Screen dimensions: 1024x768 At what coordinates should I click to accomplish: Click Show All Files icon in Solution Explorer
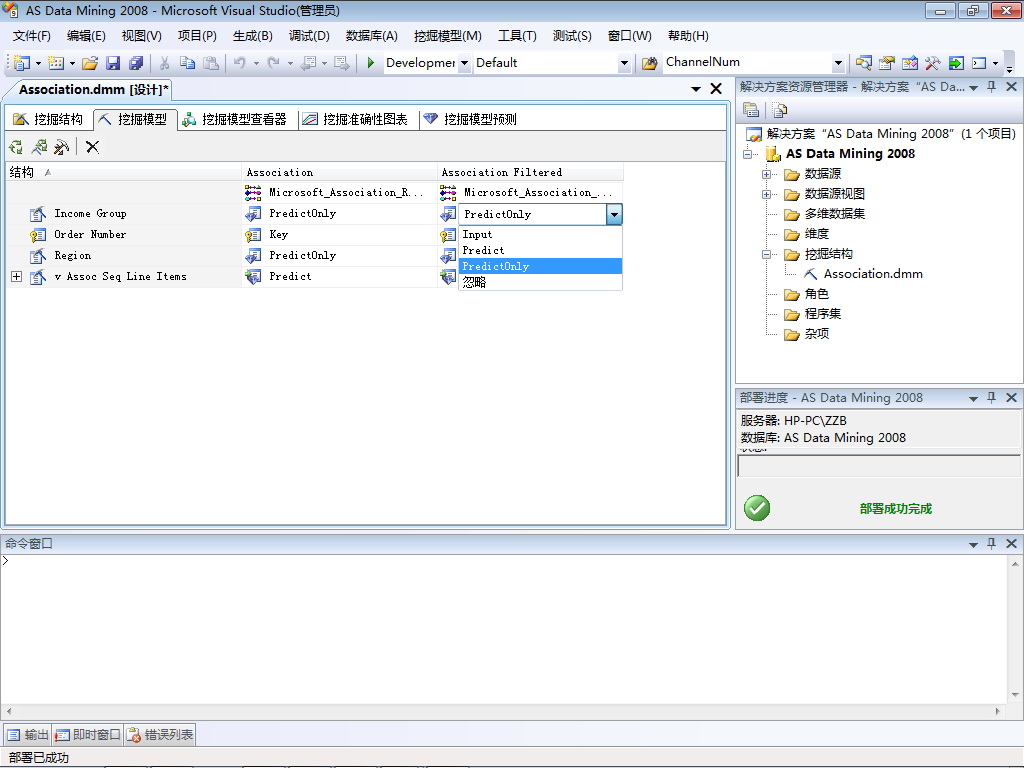click(x=779, y=110)
